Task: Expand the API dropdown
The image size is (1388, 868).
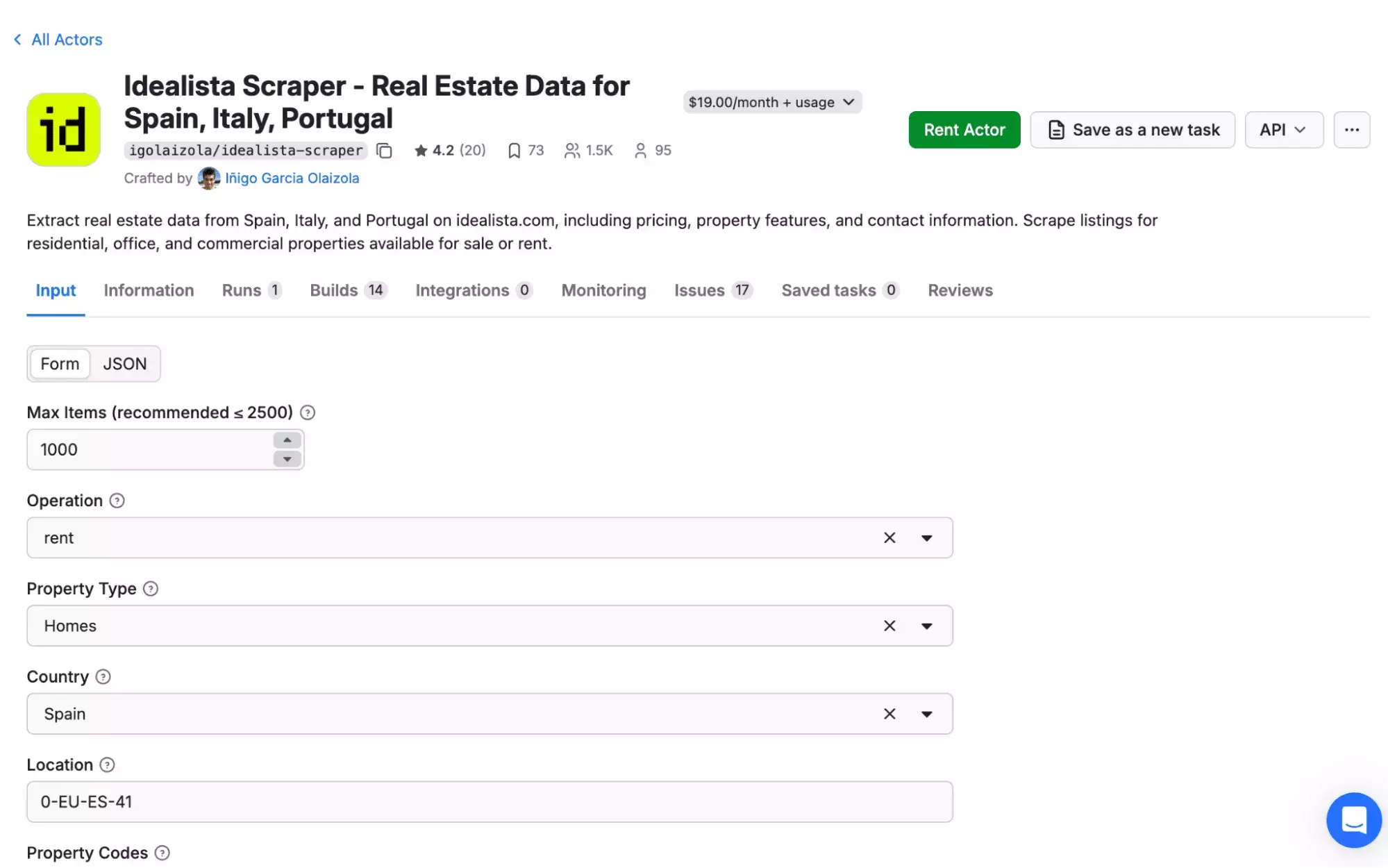Action: tap(1283, 129)
